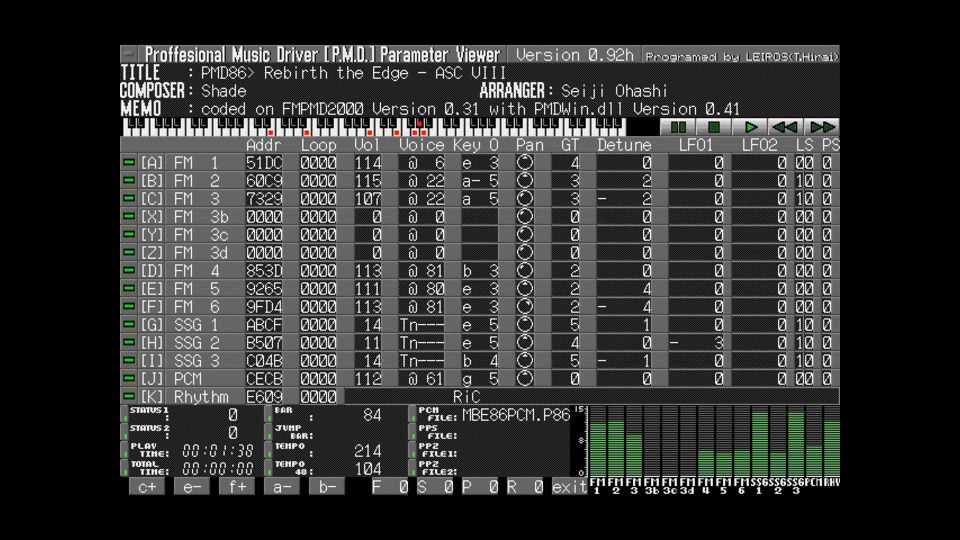
Task: Toggle the green indicator for [K] Rhythm
Action: tap(129, 396)
